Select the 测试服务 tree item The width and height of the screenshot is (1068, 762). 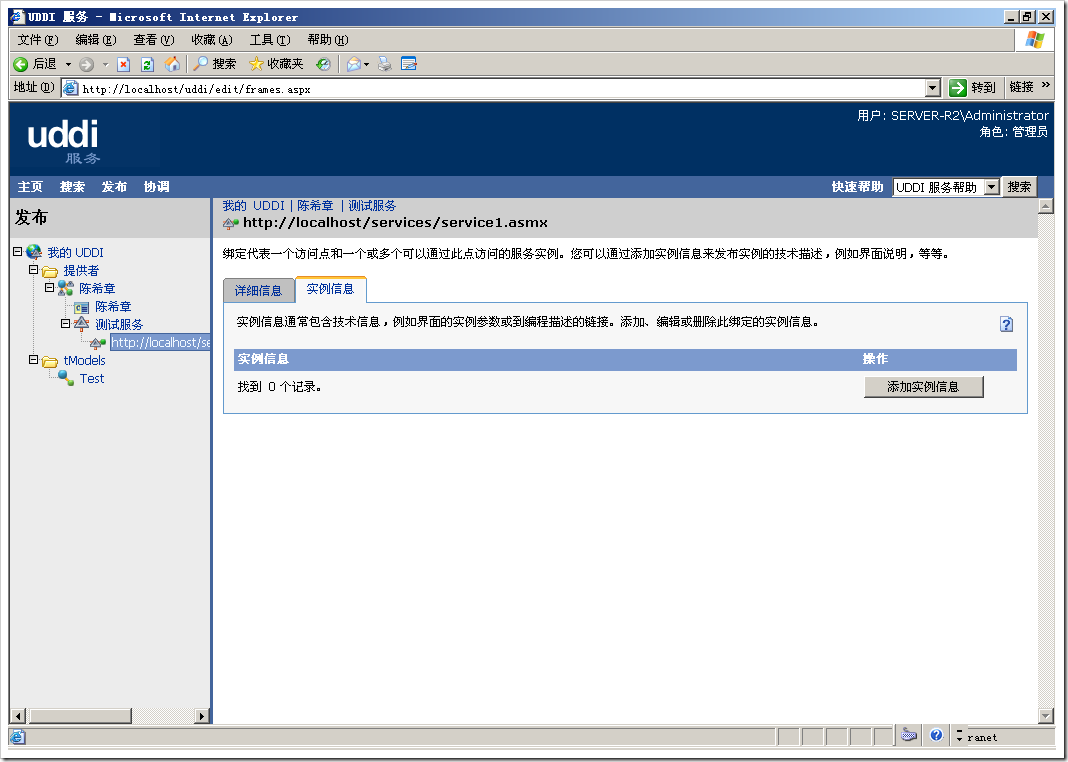pyautogui.click(x=119, y=325)
